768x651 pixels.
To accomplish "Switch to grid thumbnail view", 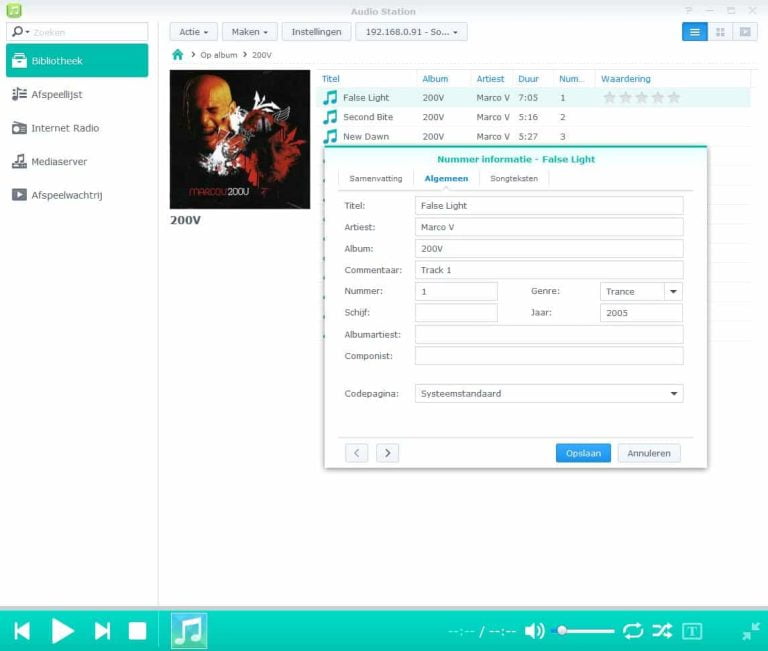I will point(720,32).
